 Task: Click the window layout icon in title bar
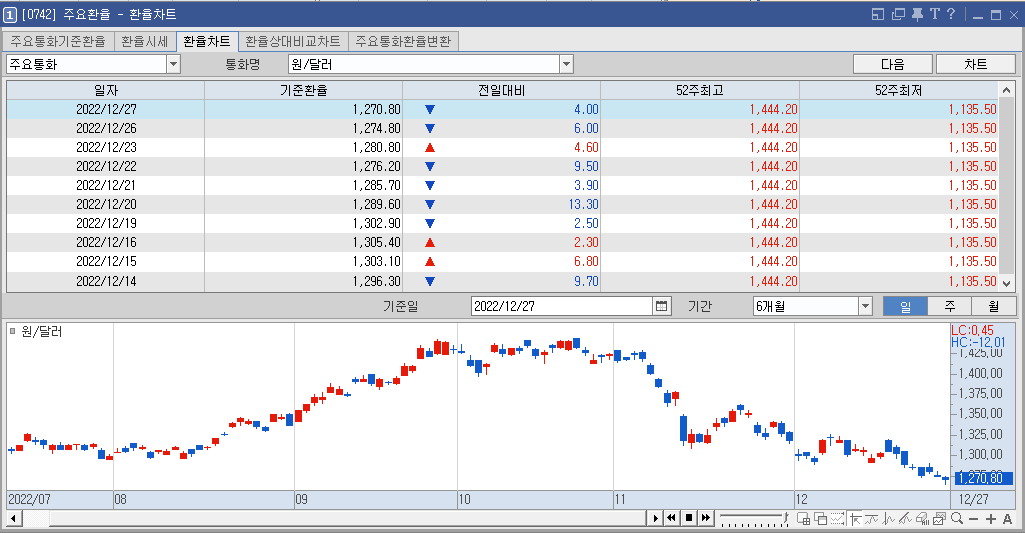tap(878, 14)
